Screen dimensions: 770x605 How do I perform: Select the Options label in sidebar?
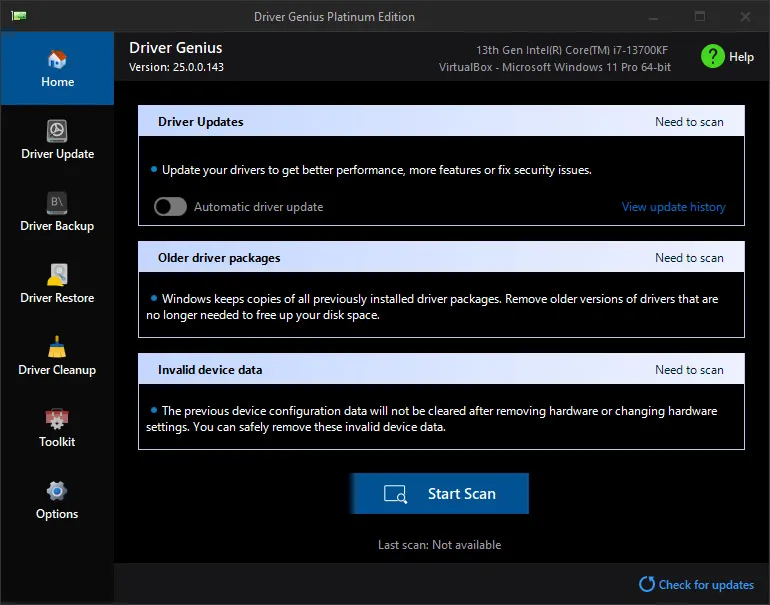coord(57,514)
